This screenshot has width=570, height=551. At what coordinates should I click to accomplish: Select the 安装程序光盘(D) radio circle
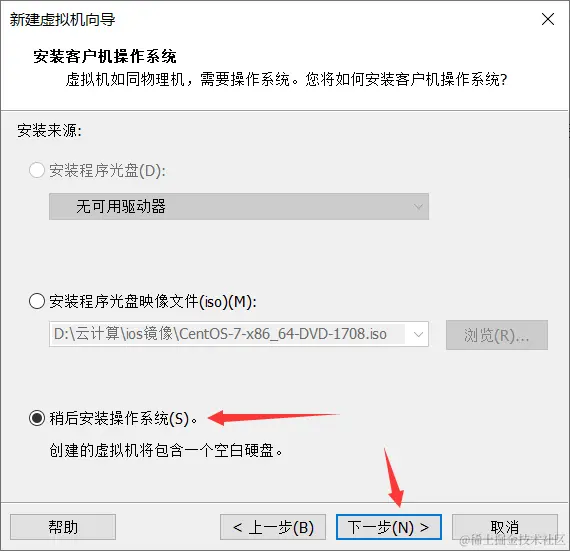(37, 170)
